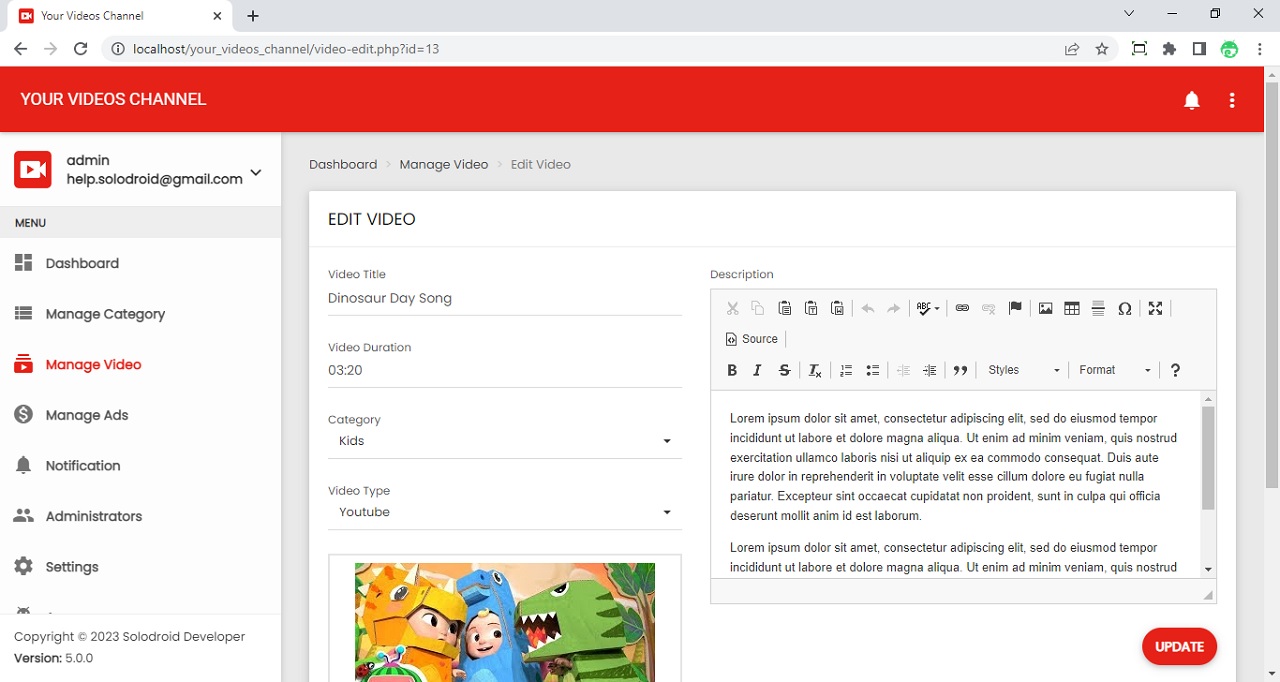The height and width of the screenshot is (682, 1280).
Task: Maximize the editor with the expand icon
Action: coord(1155,308)
